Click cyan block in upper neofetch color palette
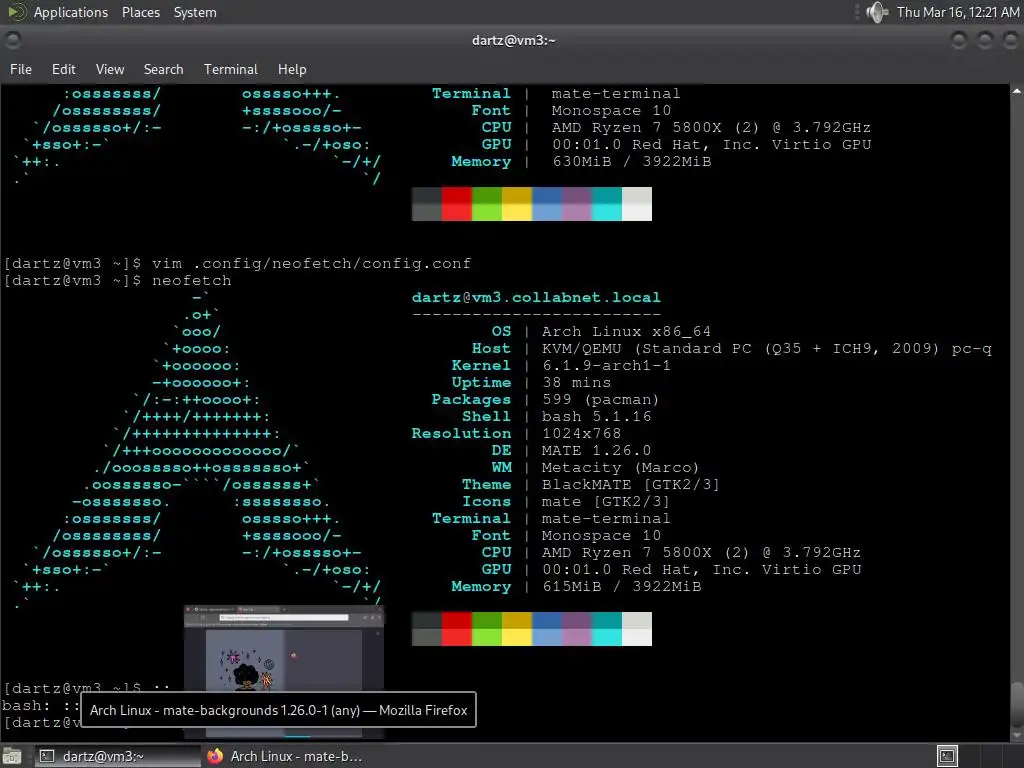 607,204
